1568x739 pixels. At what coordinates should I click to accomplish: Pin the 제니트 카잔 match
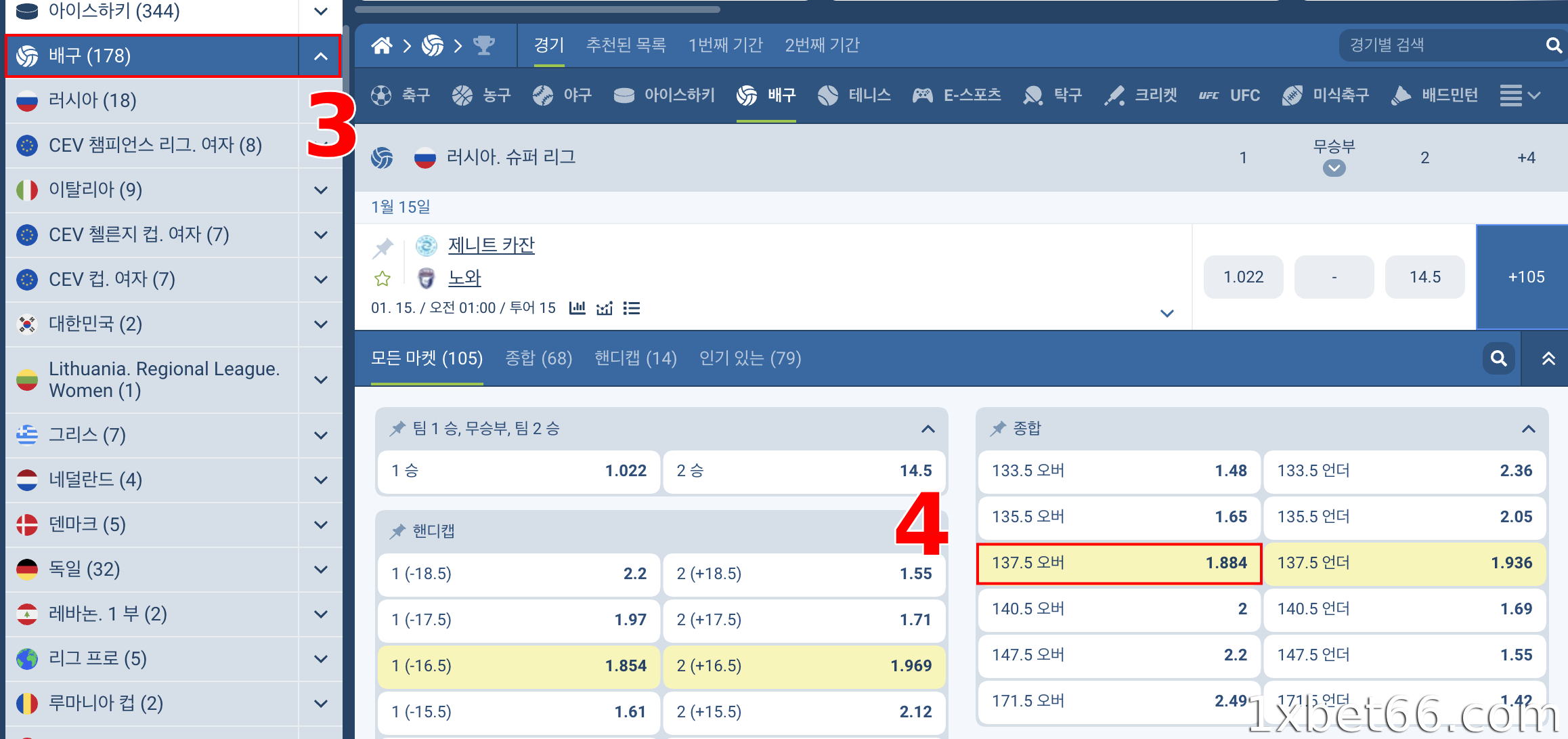coord(383,248)
